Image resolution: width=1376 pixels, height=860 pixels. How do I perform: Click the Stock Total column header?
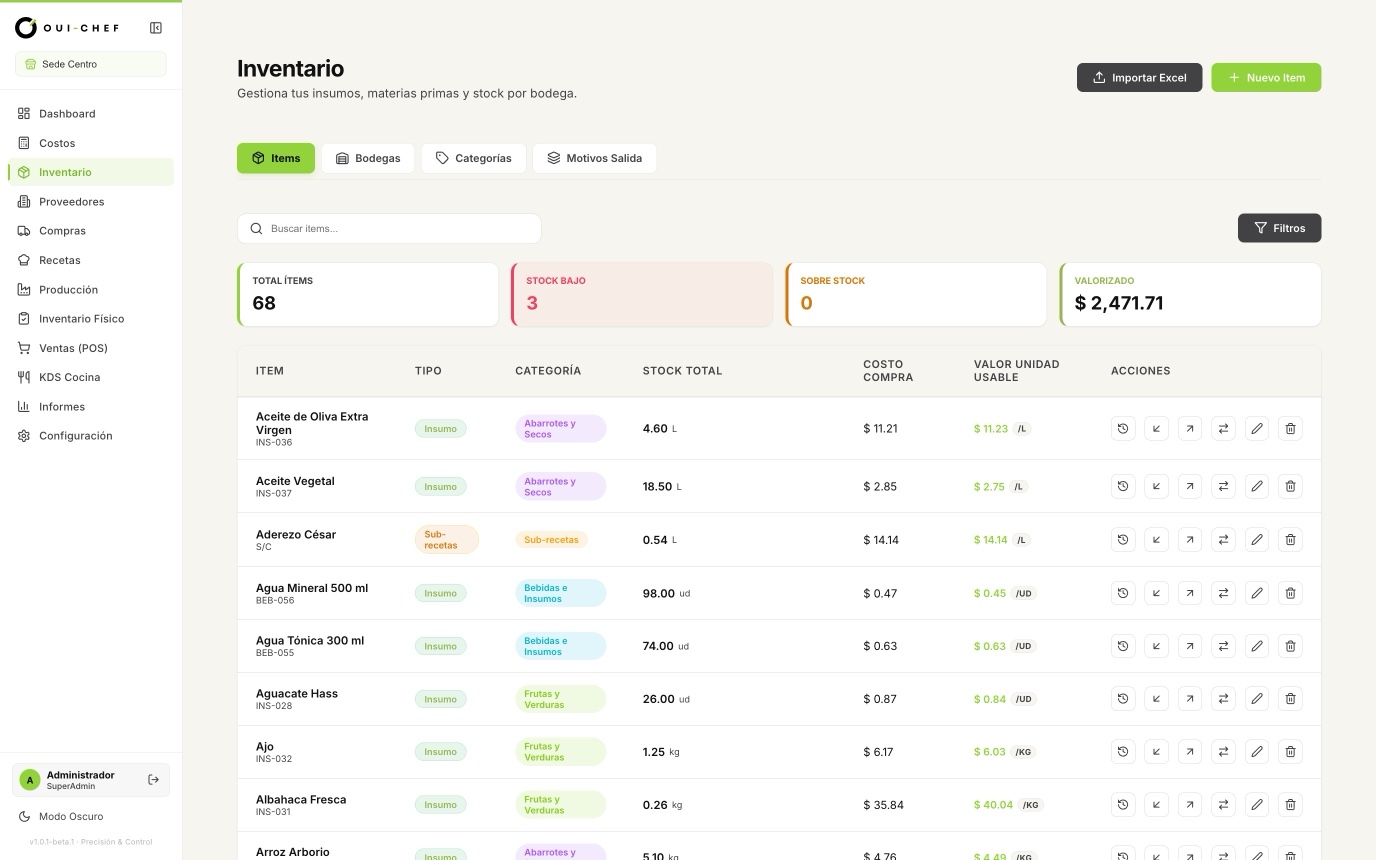click(682, 371)
